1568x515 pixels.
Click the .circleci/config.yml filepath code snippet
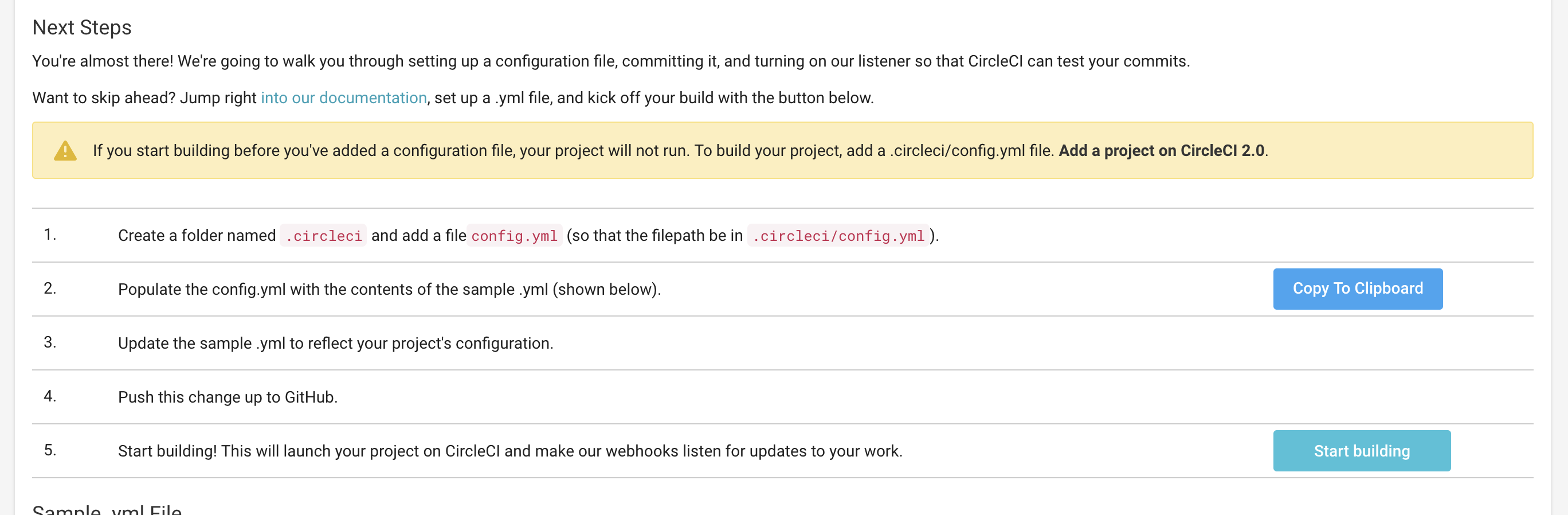(x=837, y=236)
